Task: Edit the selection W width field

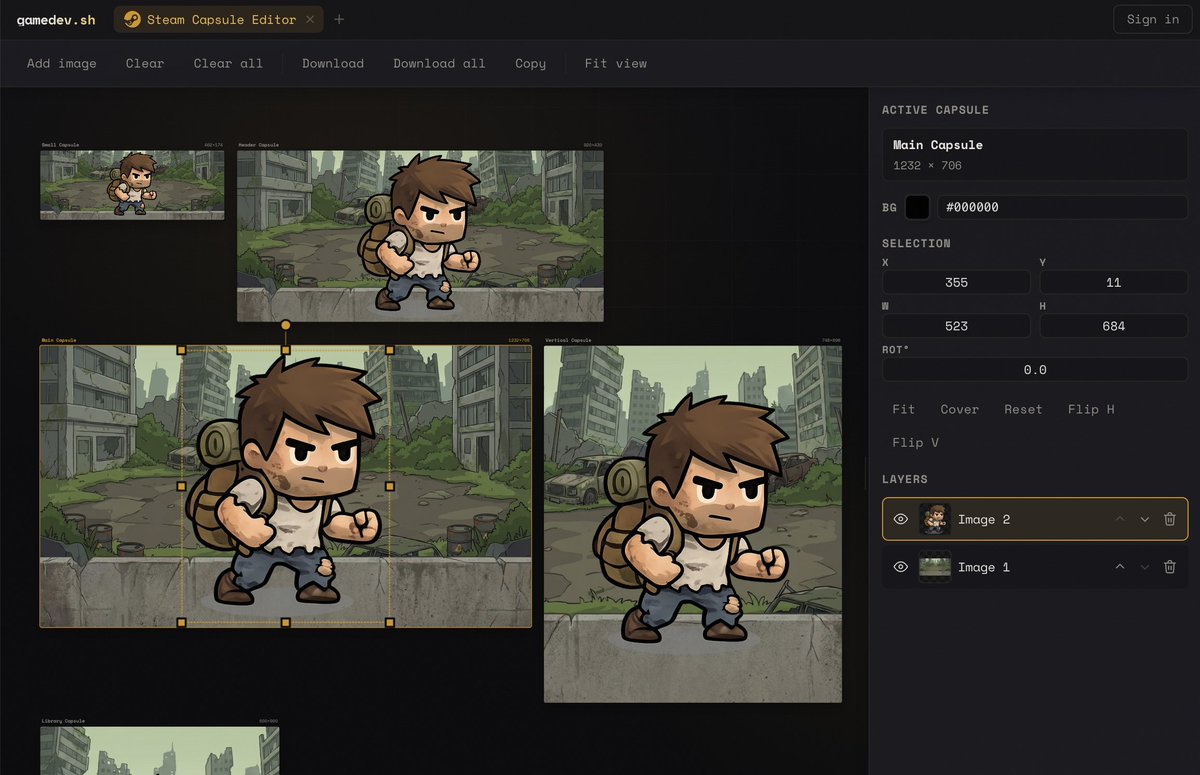Action: tap(956, 326)
